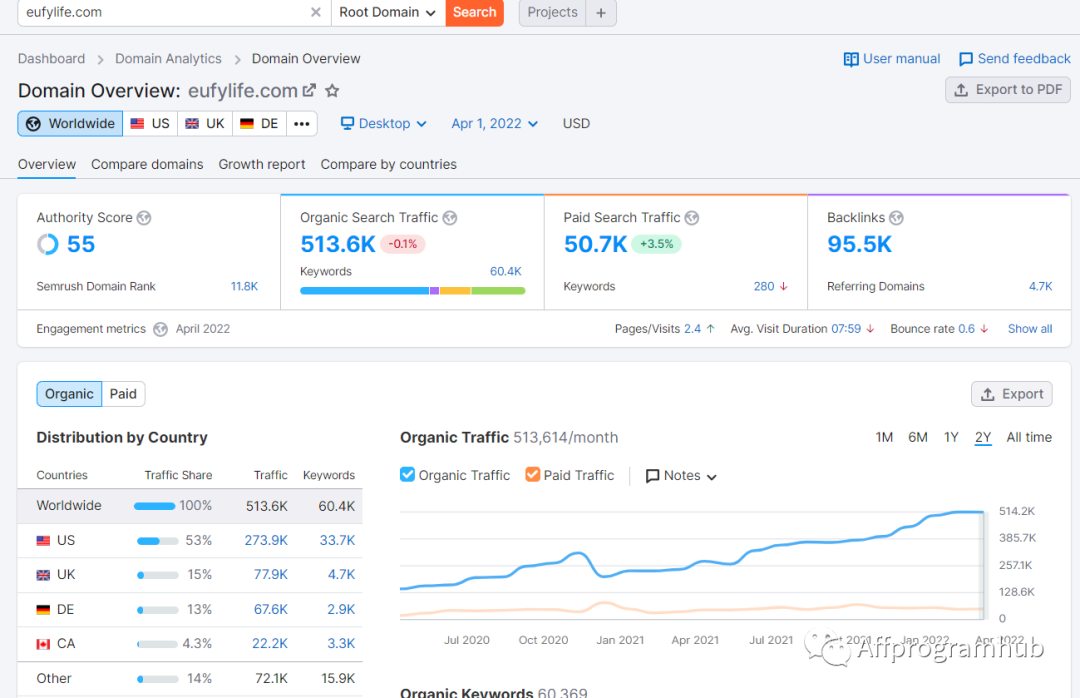The image size is (1080, 698).
Task: Switch the distribution view to Organic
Action: [x=69, y=394]
